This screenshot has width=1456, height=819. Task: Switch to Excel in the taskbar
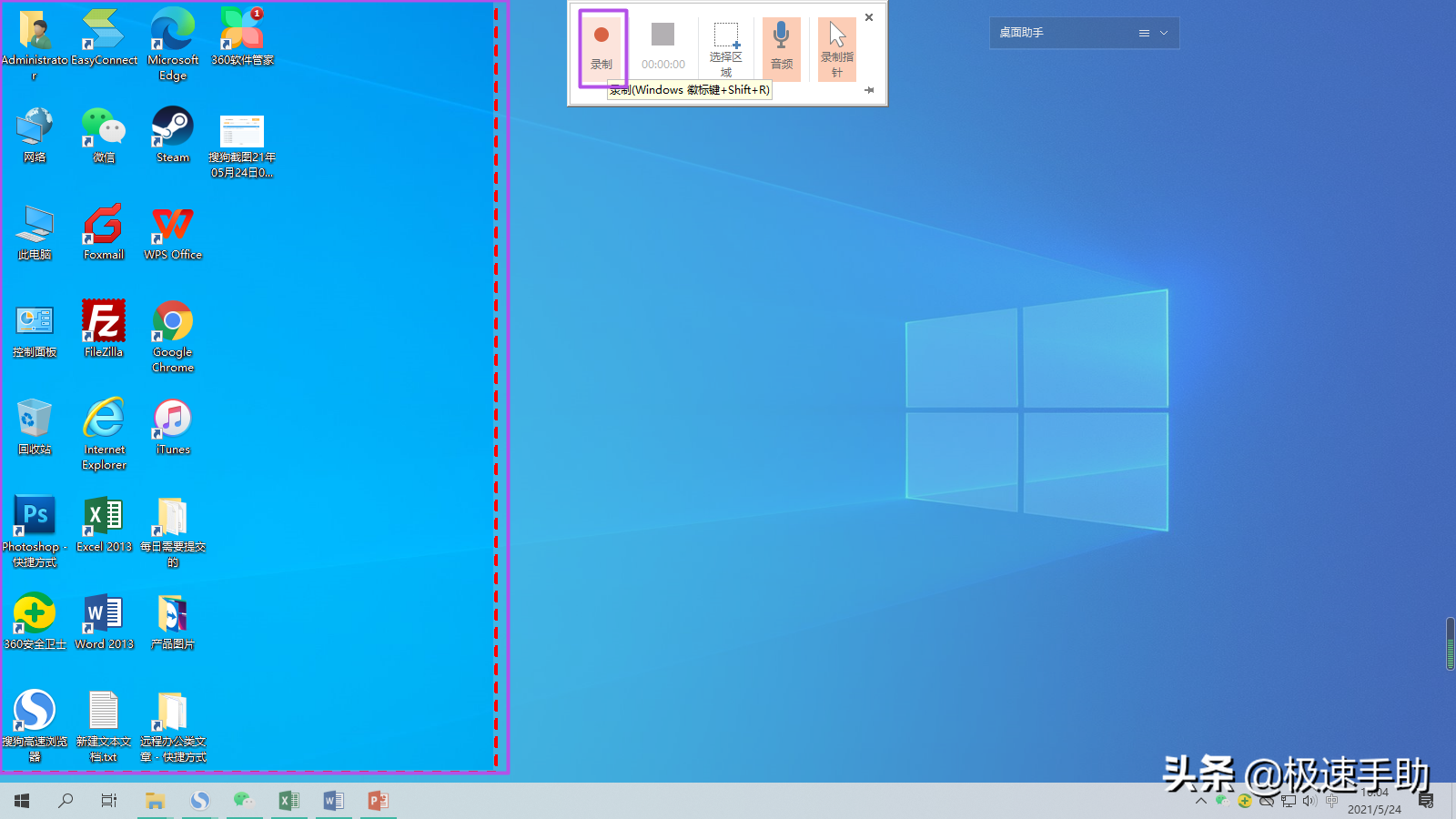coord(288,801)
